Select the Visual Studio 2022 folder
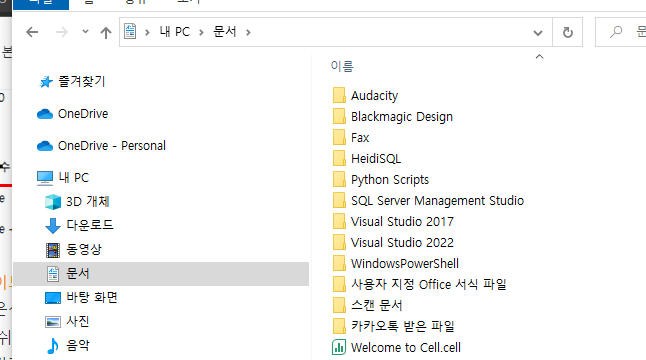The height and width of the screenshot is (360, 646). [x=402, y=243]
